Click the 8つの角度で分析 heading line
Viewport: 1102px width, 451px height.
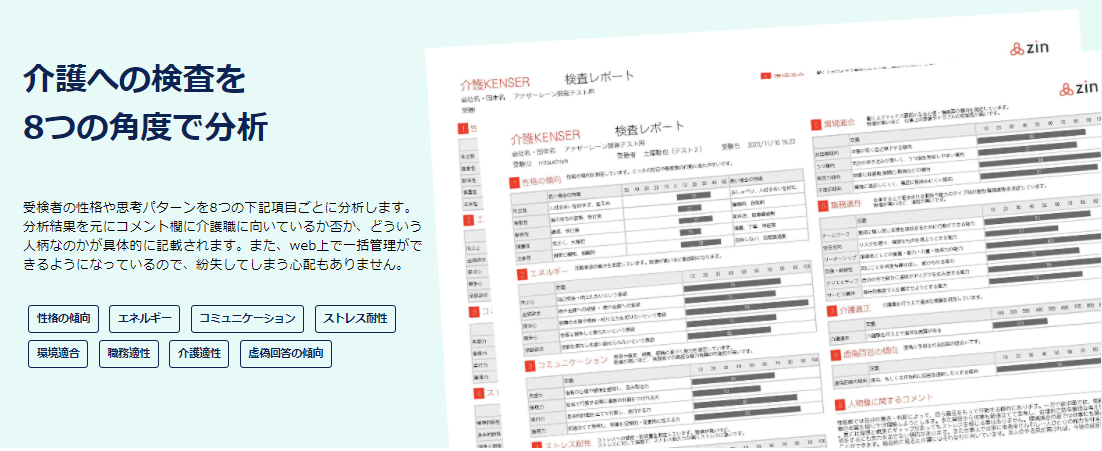[145, 128]
